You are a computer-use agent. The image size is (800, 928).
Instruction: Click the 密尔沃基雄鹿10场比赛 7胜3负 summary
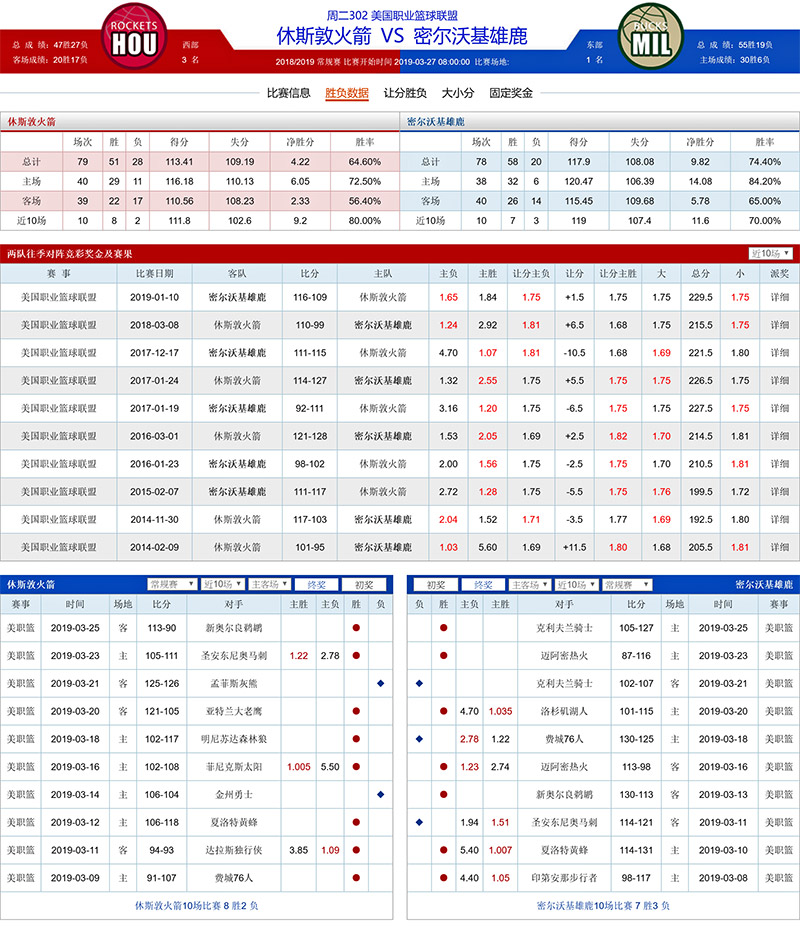603,906
